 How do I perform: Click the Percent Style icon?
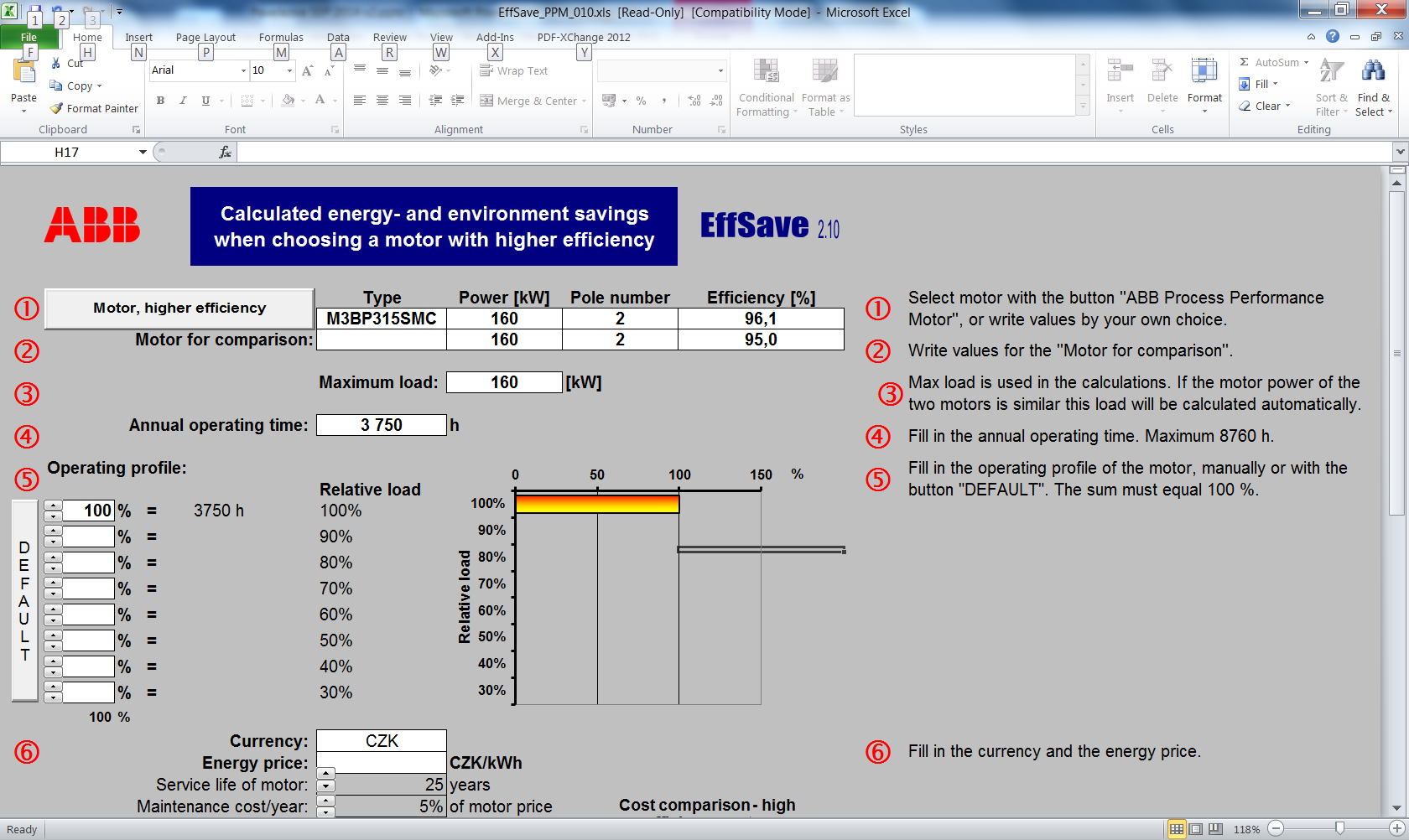641,101
